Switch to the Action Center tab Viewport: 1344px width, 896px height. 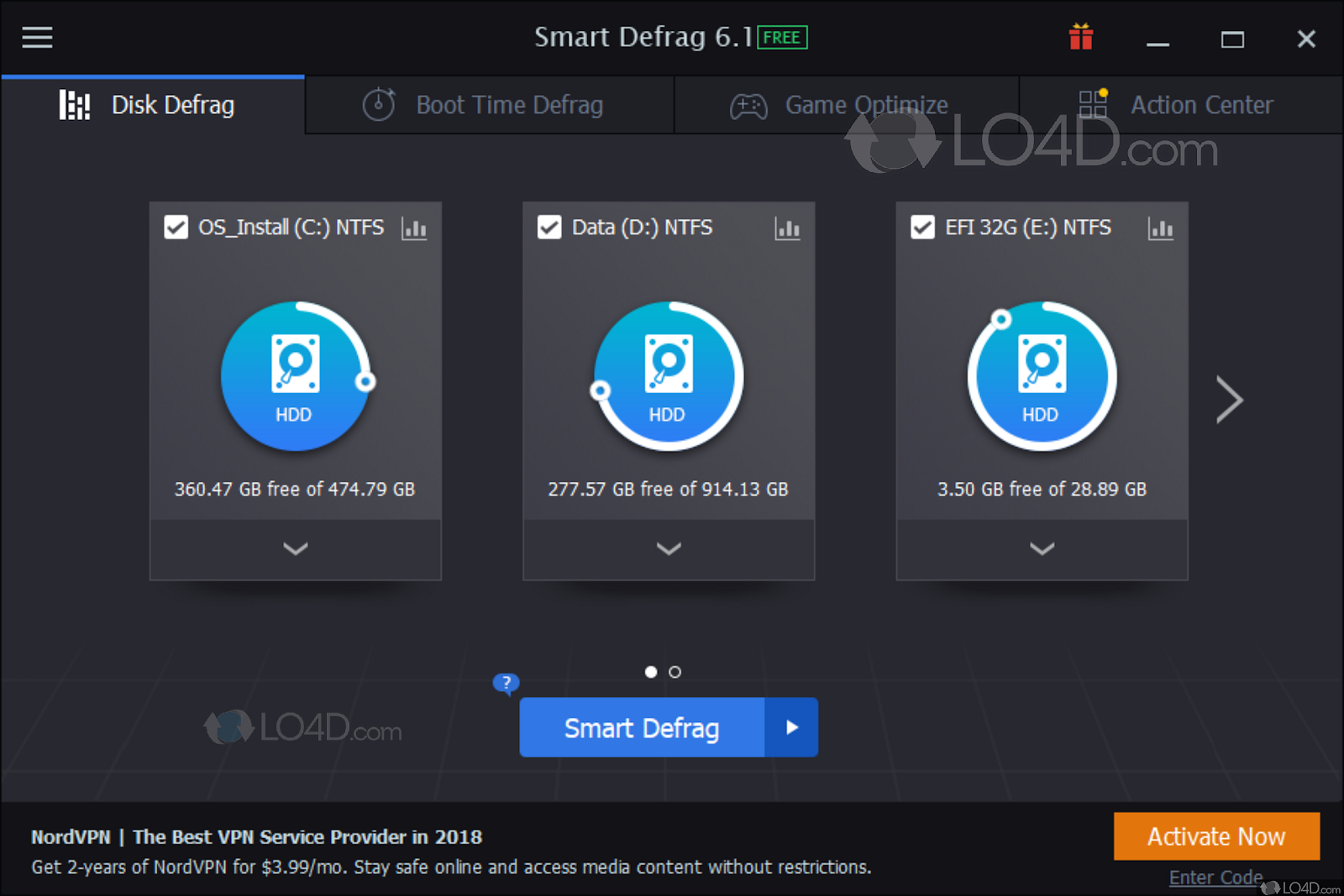click(1181, 105)
